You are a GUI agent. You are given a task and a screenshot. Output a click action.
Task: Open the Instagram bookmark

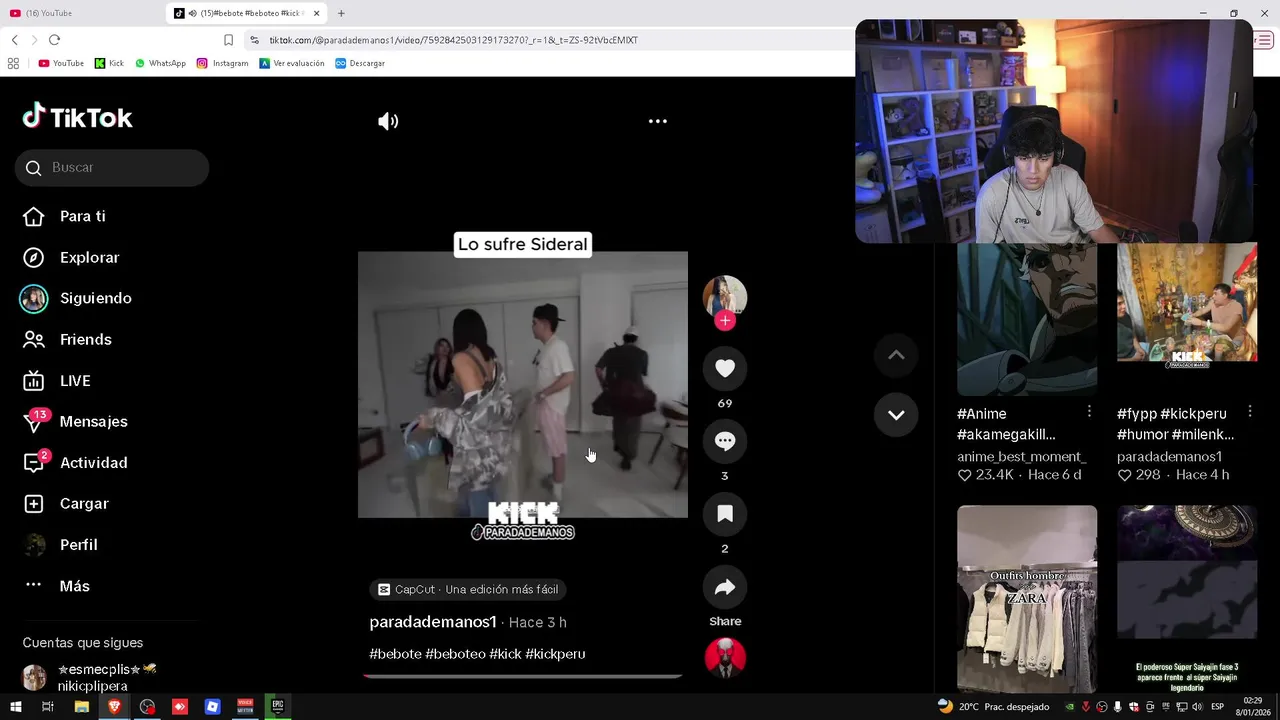222,63
